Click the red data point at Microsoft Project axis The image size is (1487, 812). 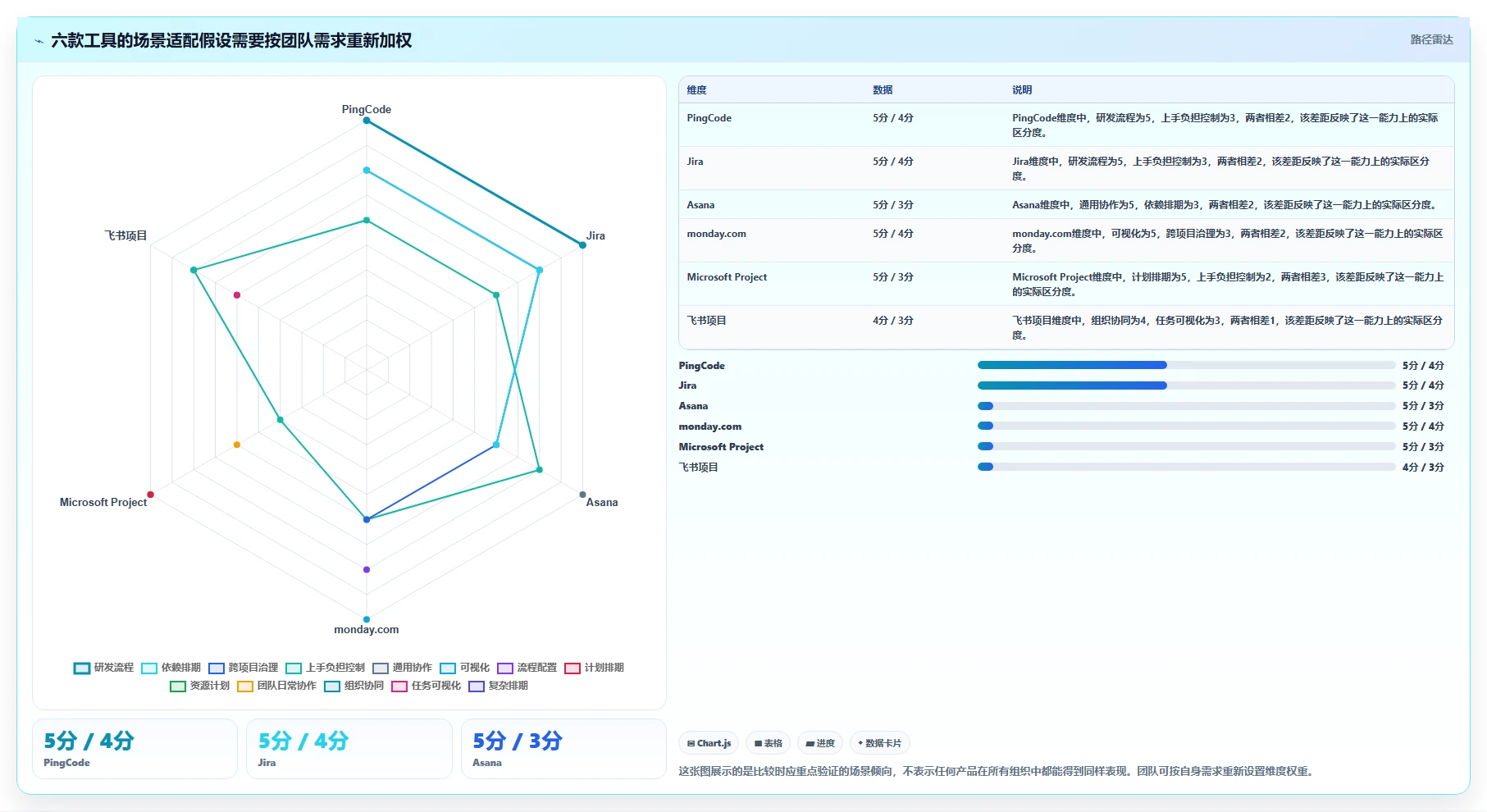[x=150, y=495]
